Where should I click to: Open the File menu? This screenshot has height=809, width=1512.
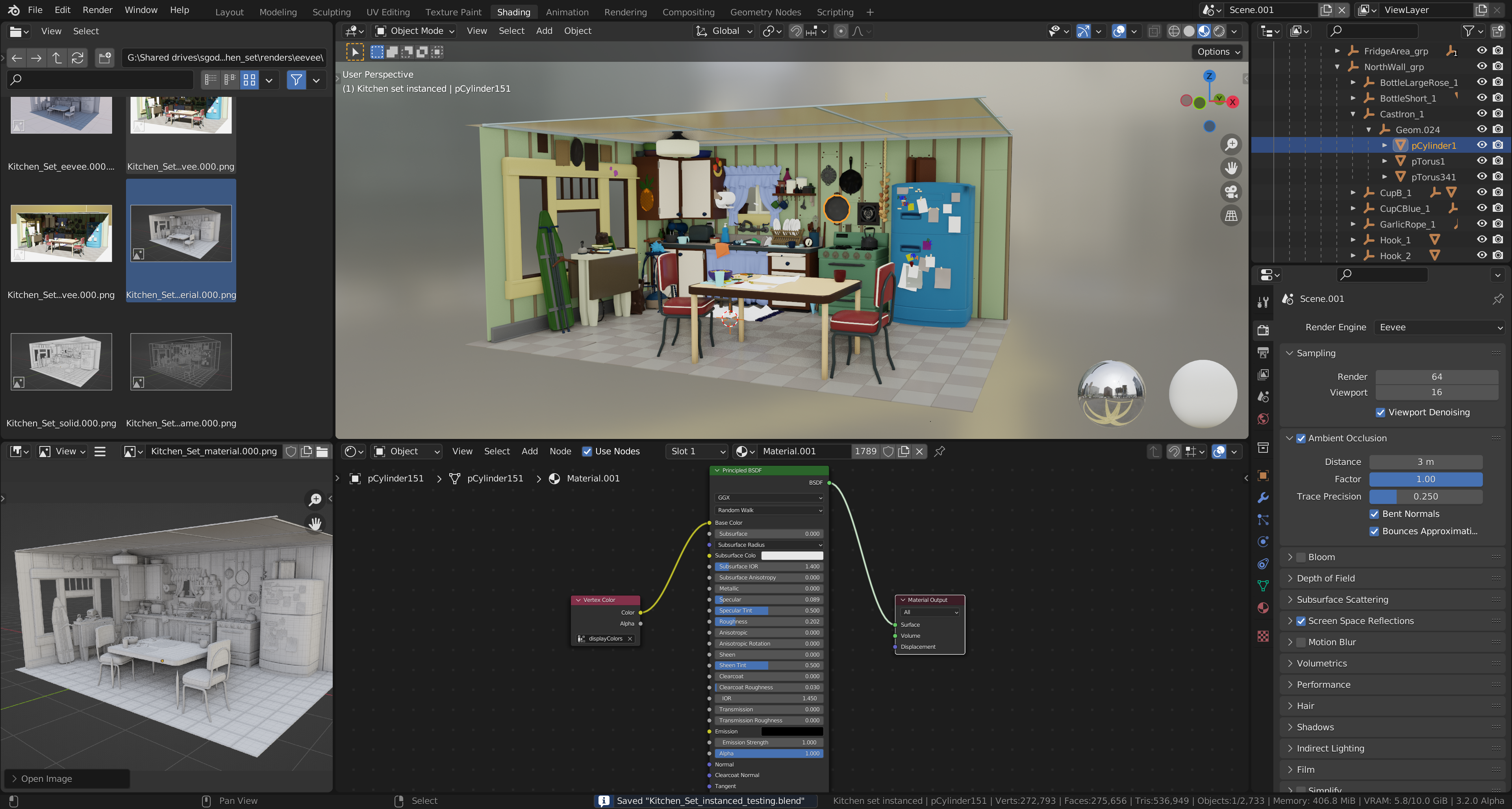pyautogui.click(x=35, y=10)
